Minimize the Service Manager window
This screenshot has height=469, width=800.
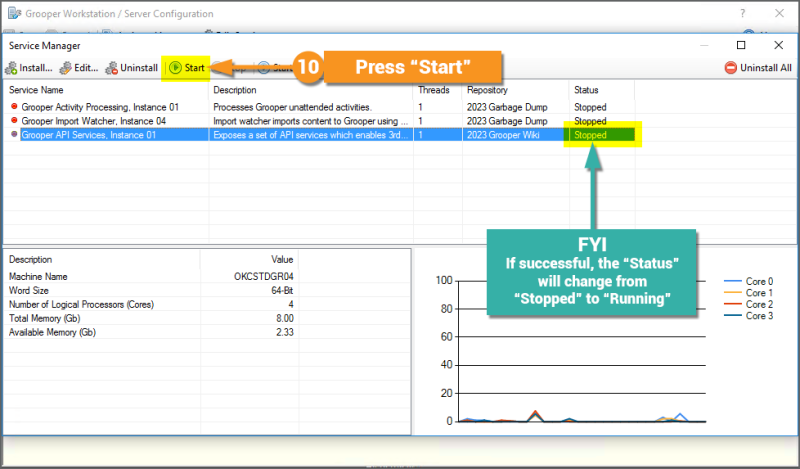tap(704, 45)
